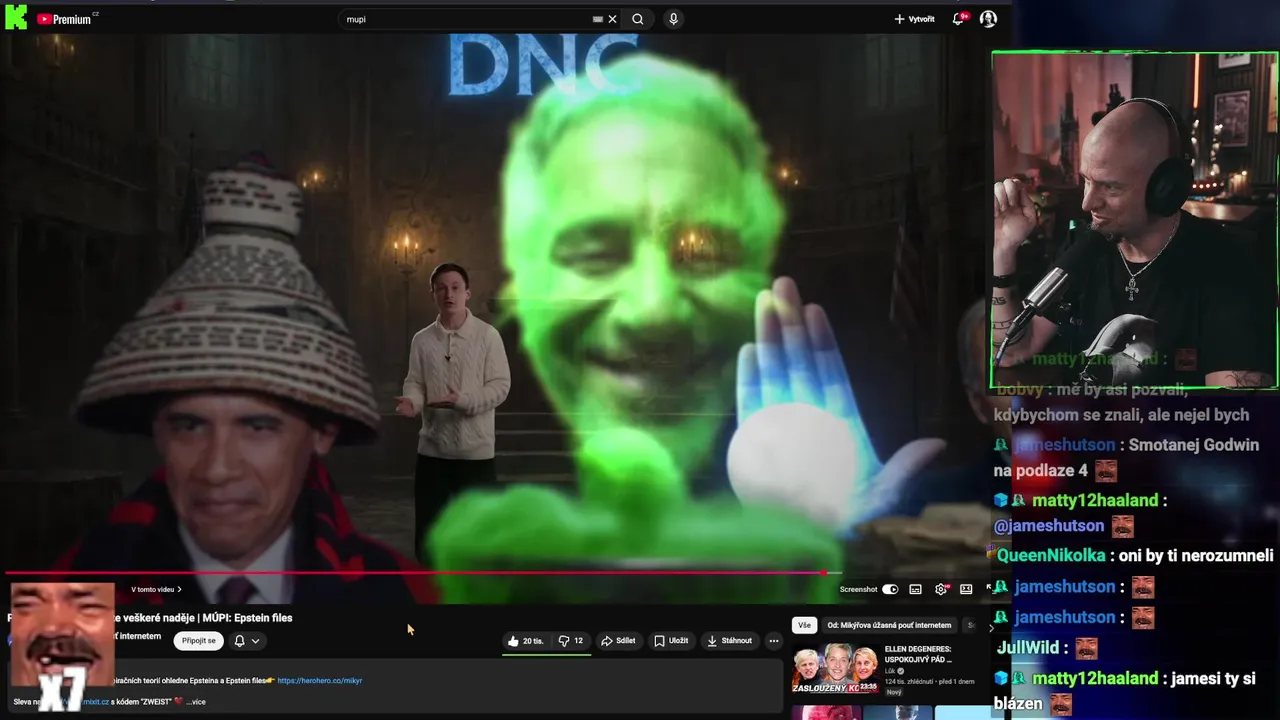The image size is (1280, 720).
Task: Clear the search text with the X
Action: click(613, 19)
